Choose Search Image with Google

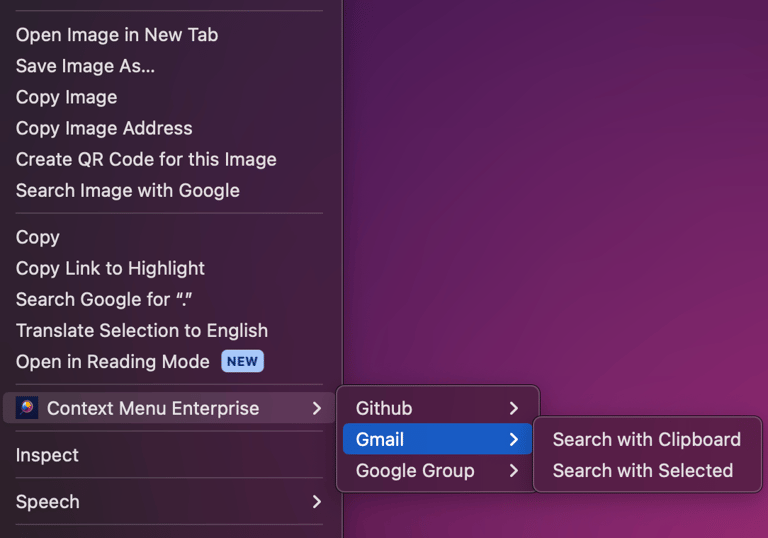pos(128,190)
